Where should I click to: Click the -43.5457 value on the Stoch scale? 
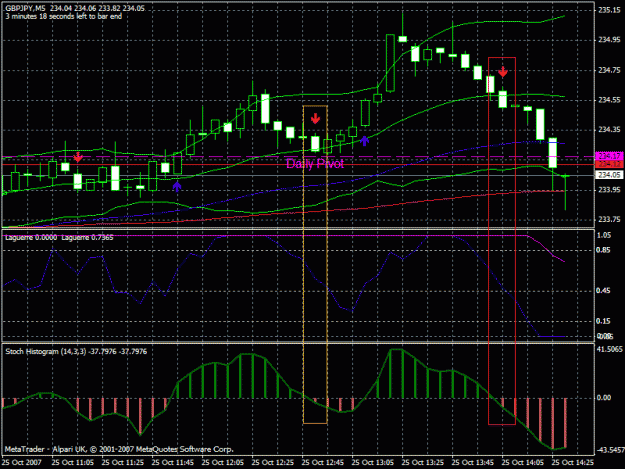[609, 450]
